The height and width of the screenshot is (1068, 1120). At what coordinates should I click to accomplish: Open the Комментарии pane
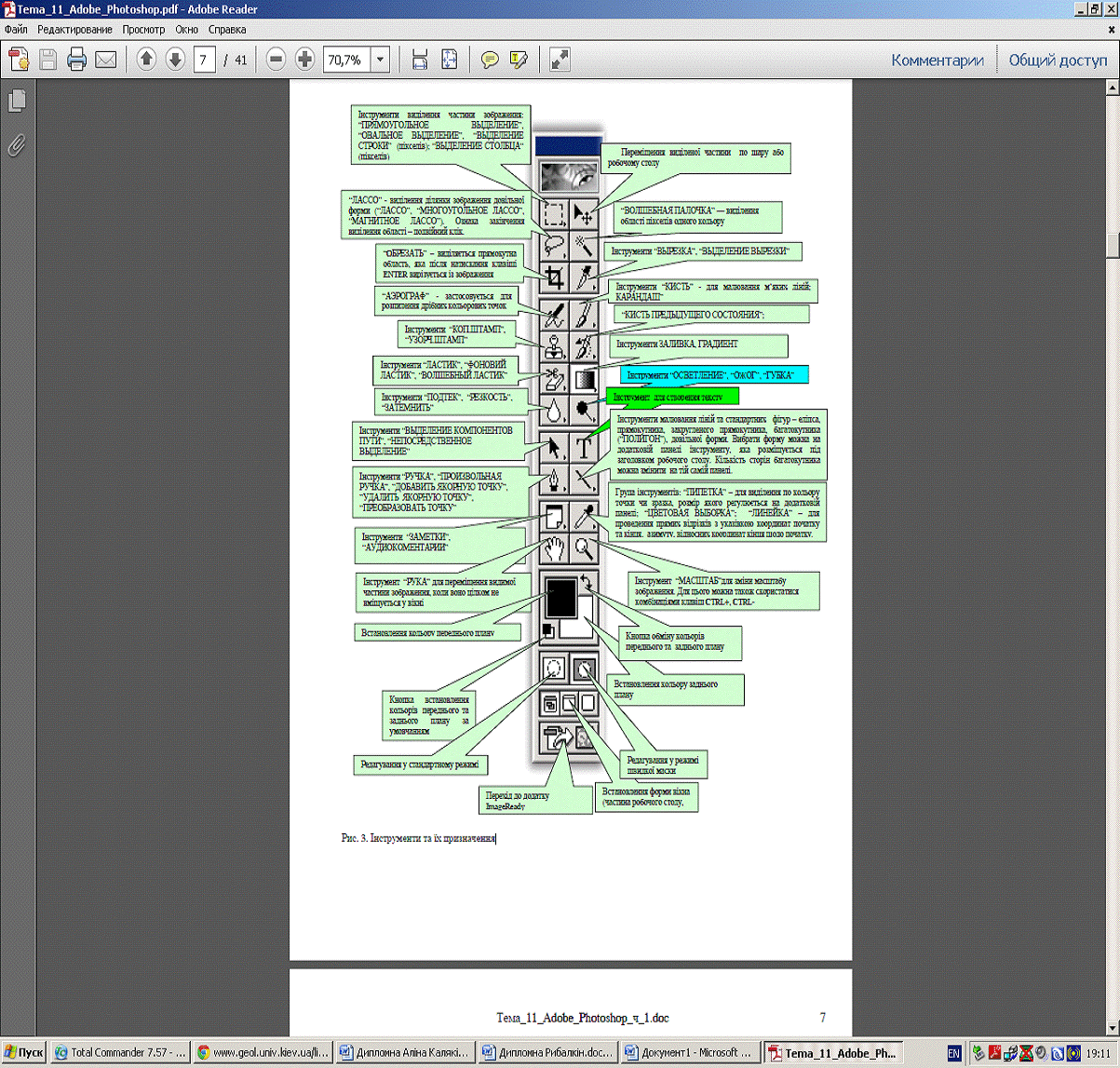tap(938, 61)
